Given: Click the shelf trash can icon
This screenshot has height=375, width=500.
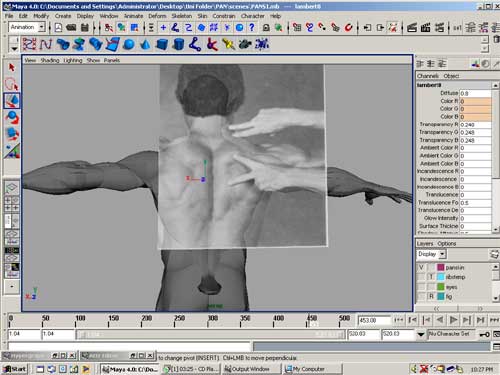Looking at the screenshot, I should (x=496, y=39).
